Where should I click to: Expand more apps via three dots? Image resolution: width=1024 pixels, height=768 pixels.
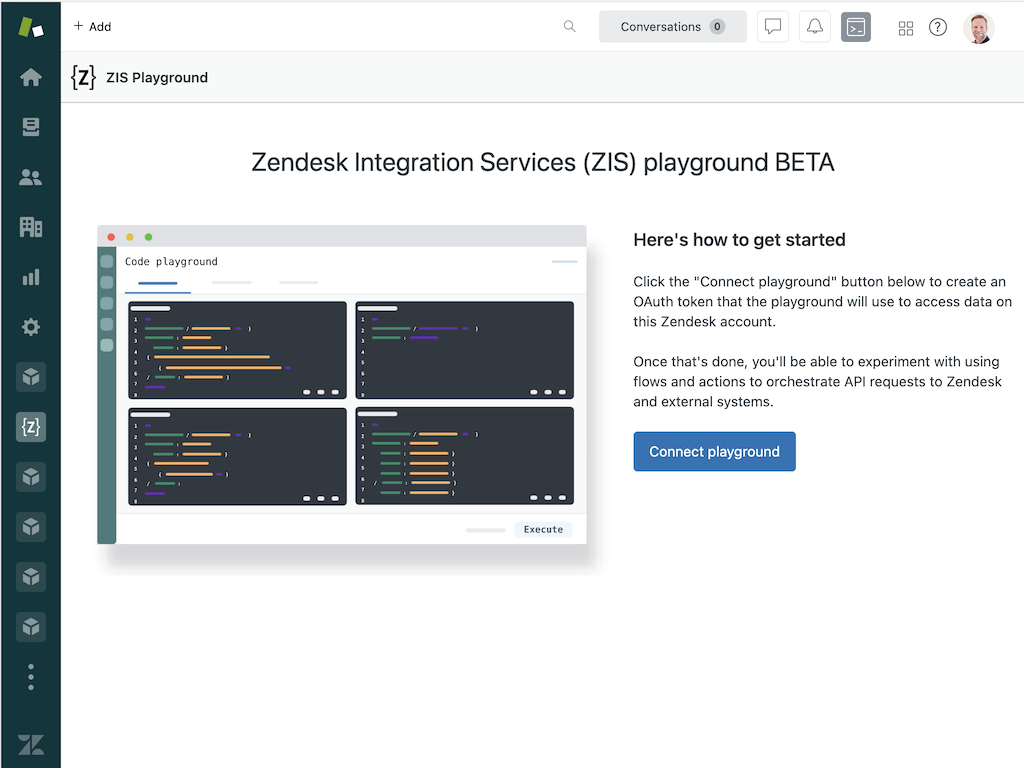point(31,677)
